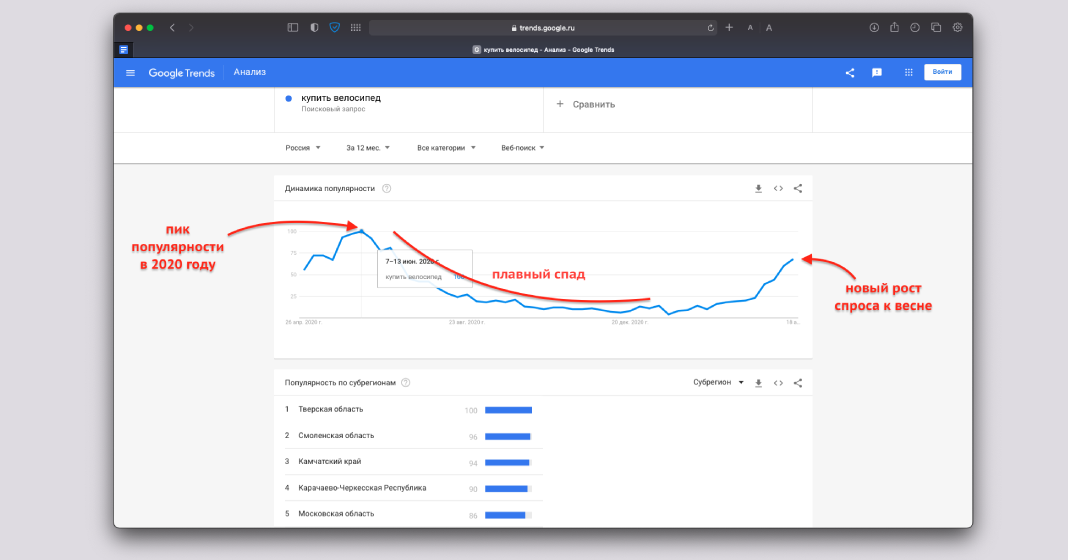Viewport: 1068px width, 560px height.
Task: Click the trends.google.ru address bar
Action: coord(542,28)
